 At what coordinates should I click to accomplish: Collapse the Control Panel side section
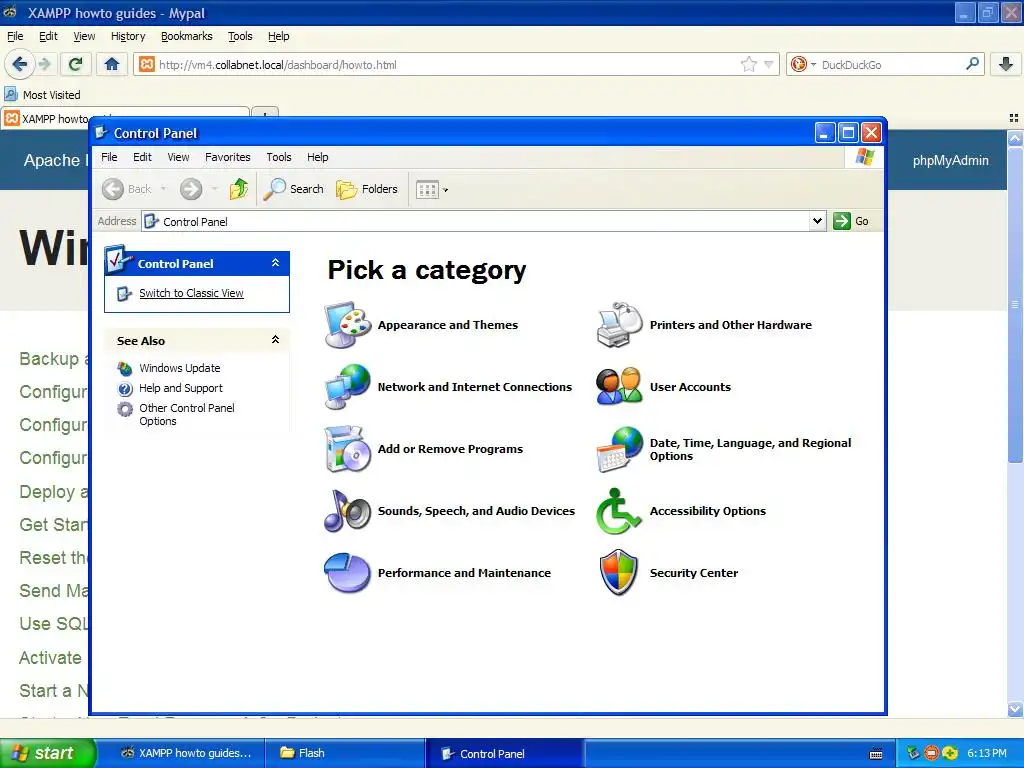tap(276, 263)
